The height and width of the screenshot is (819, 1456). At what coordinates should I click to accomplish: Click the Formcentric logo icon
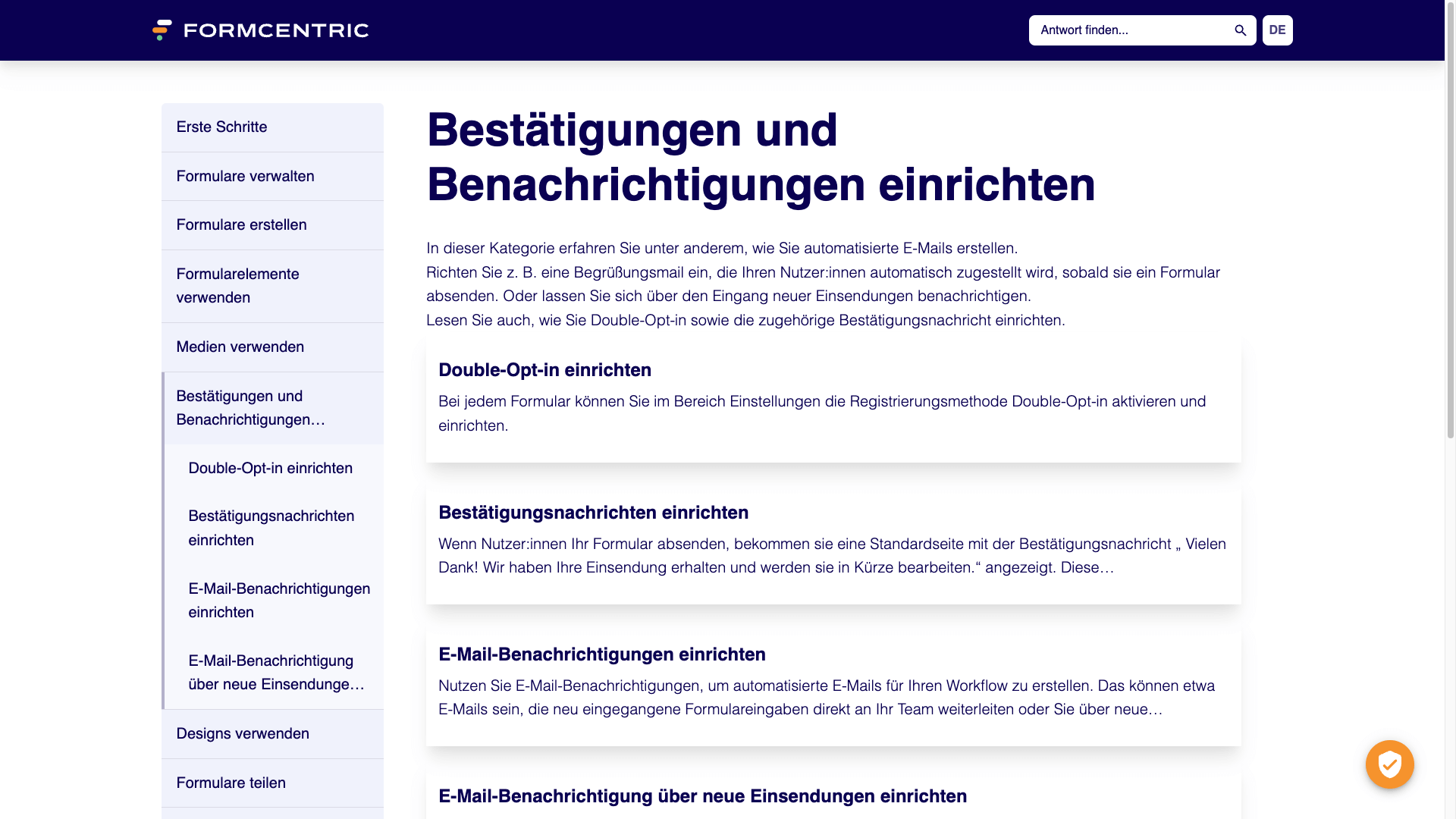[162, 30]
